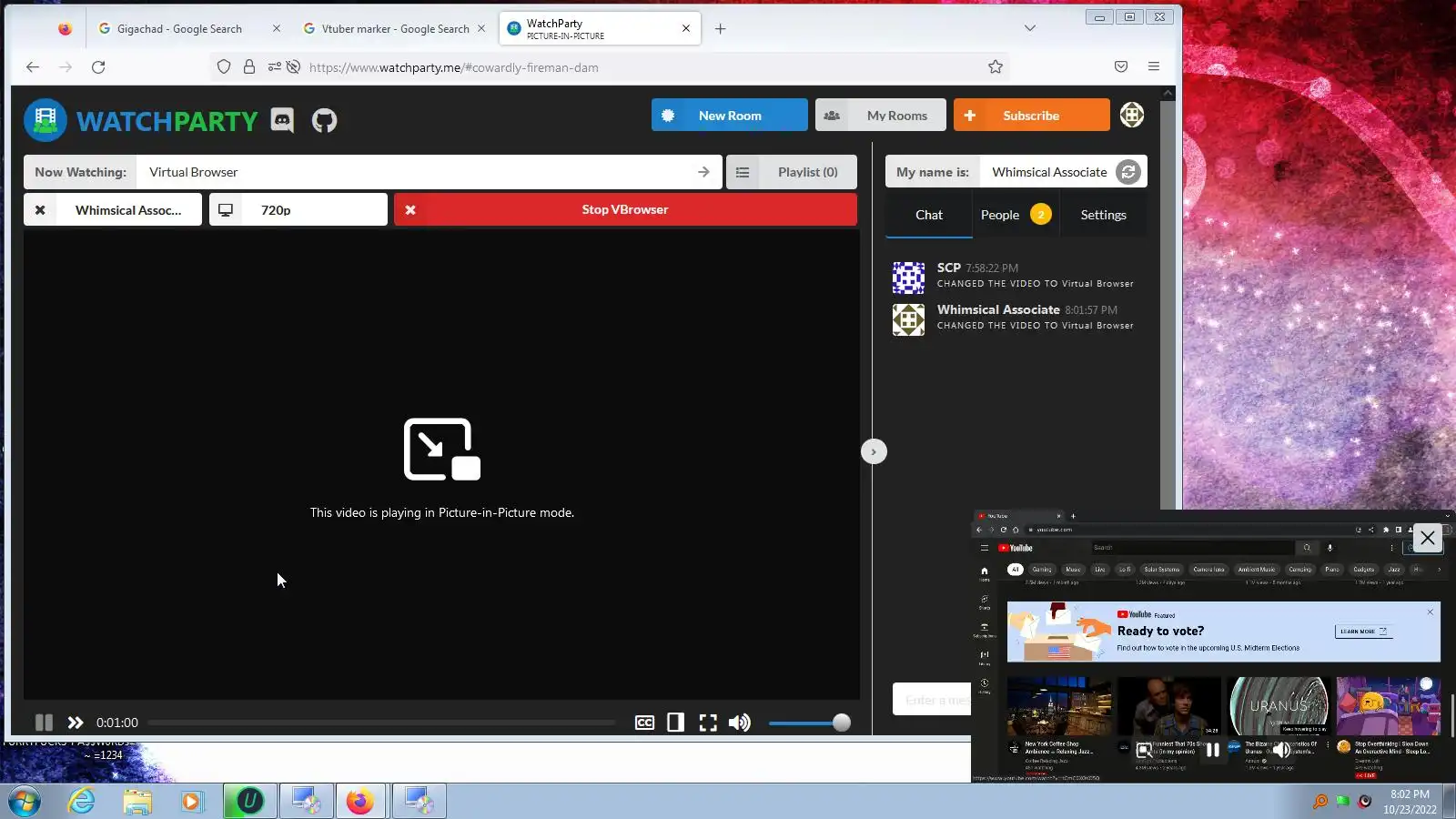
Task: Switch to the Vtuber marker - Google Search tab
Action: (x=395, y=29)
